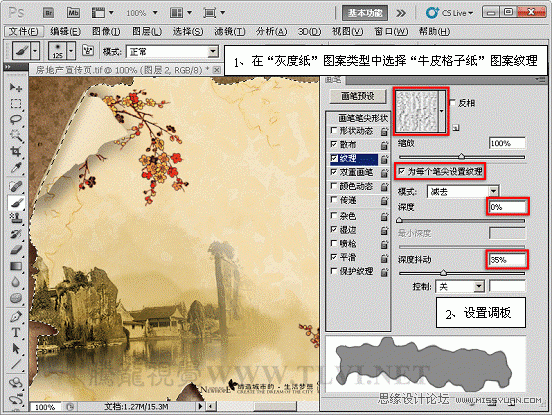Image resolution: width=552 pixels, height=415 pixels.
Task: Open 滤镜(T) menu
Action: pyautogui.click(x=230, y=32)
